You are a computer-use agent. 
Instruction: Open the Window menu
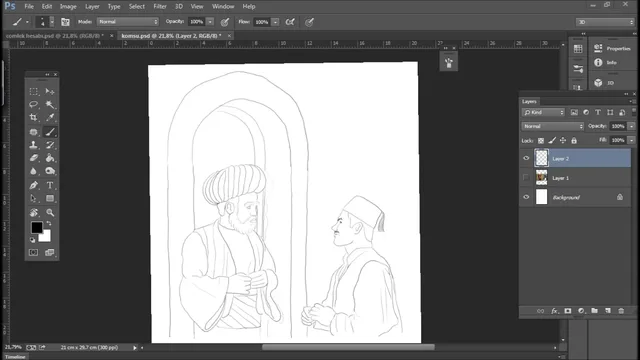tap(223, 7)
